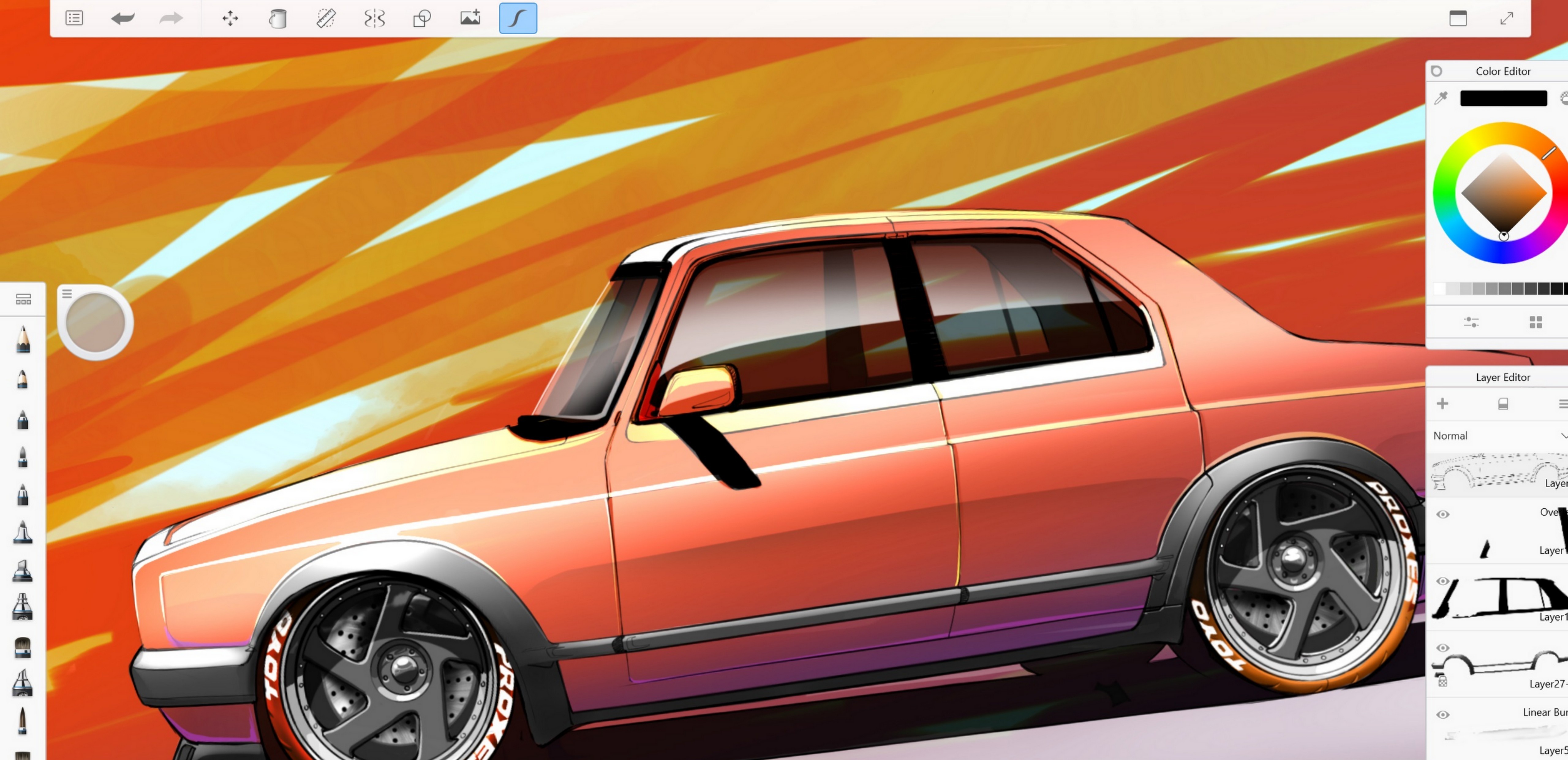Open the Shapes draw styles tool
Viewport: 1568px width, 760px height.
point(422,18)
